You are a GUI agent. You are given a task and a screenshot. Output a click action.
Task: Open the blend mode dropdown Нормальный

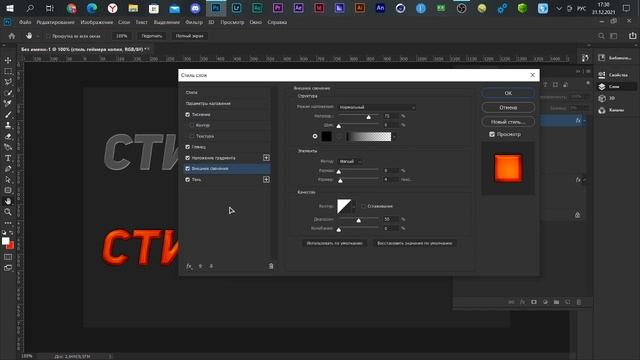coord(377,107)
